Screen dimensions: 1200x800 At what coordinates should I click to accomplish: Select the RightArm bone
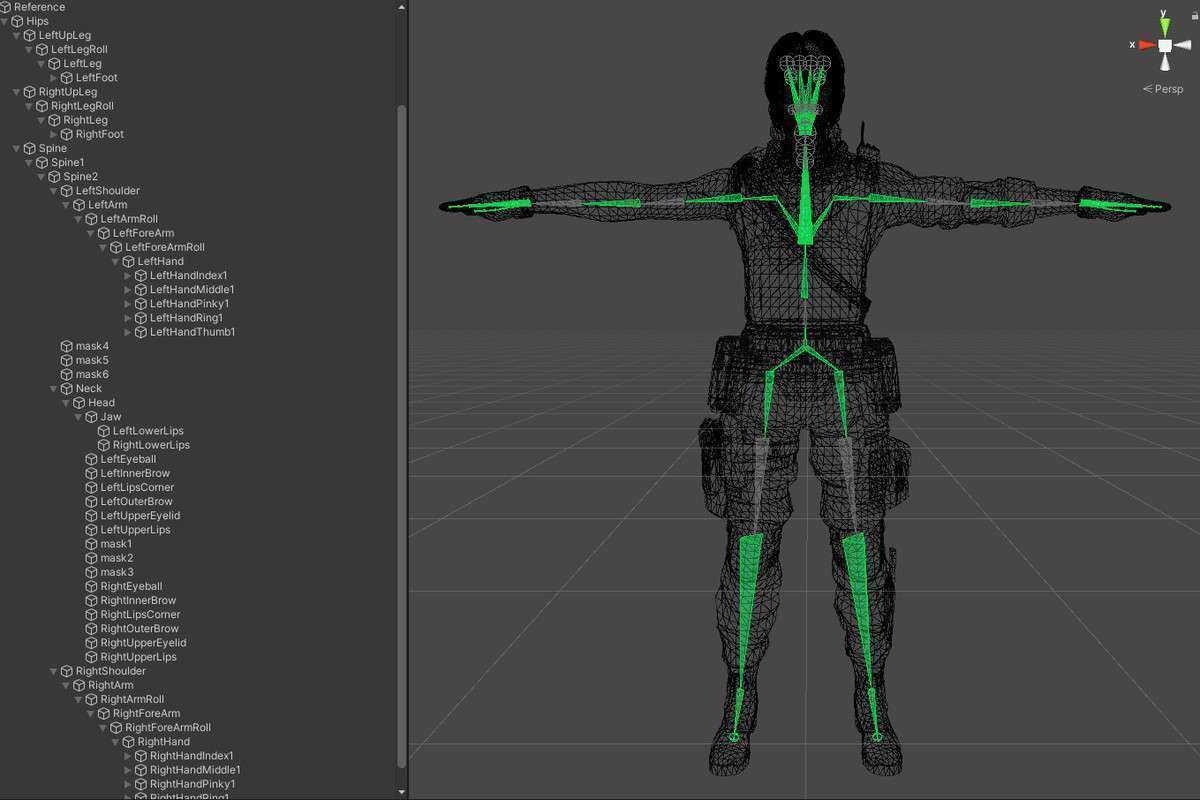[110, 685]
